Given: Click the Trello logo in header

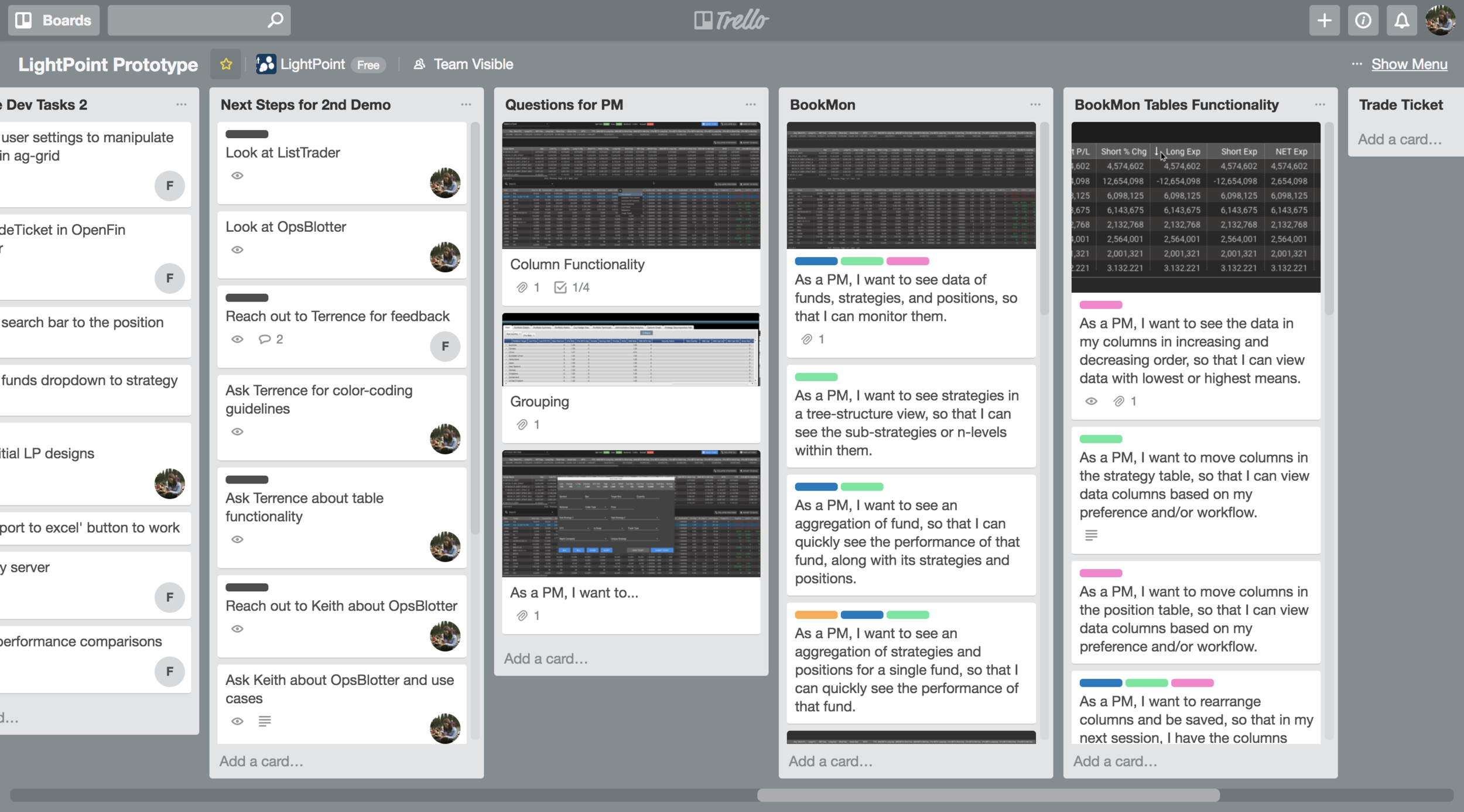Looking at the screenshot, I should pos(731,20).
